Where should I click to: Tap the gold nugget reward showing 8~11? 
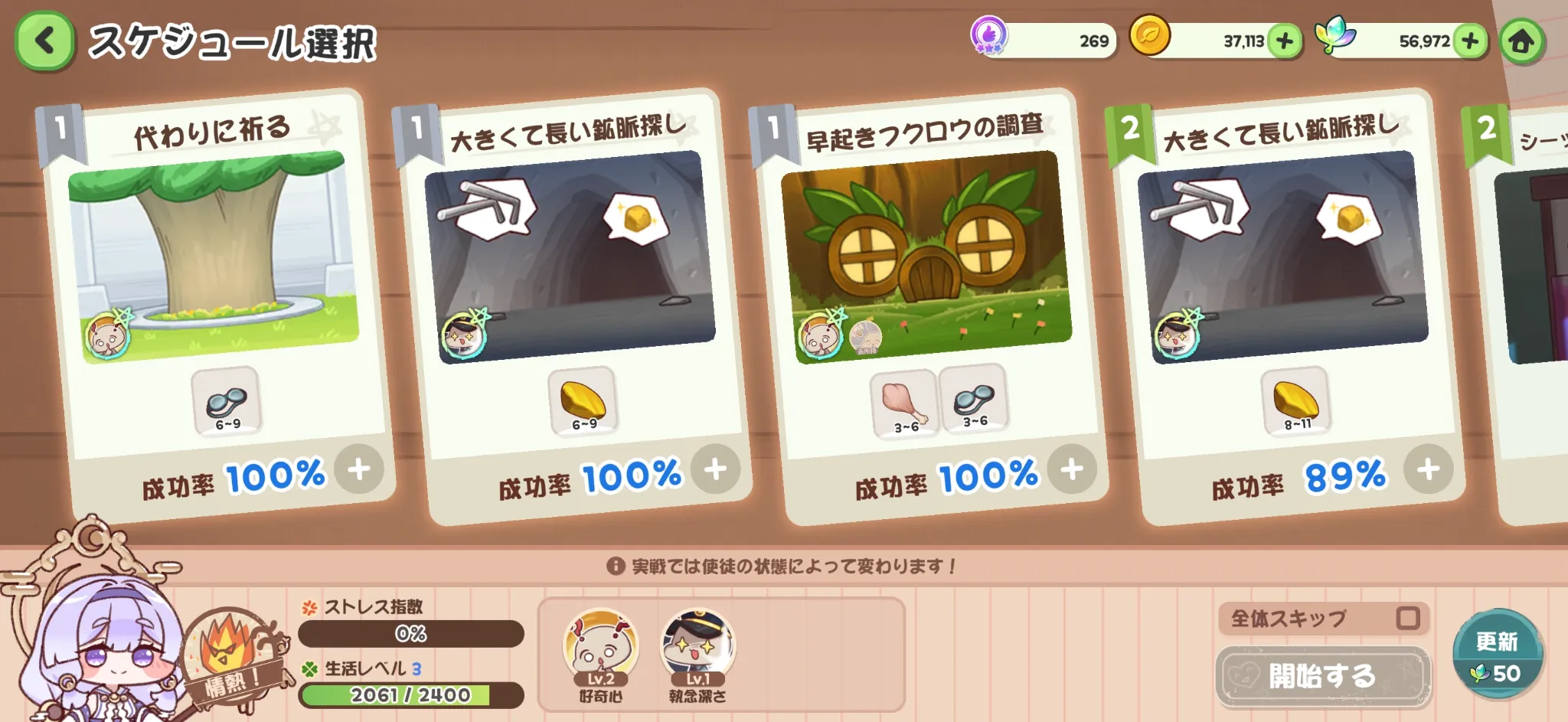click(1296, 401)
